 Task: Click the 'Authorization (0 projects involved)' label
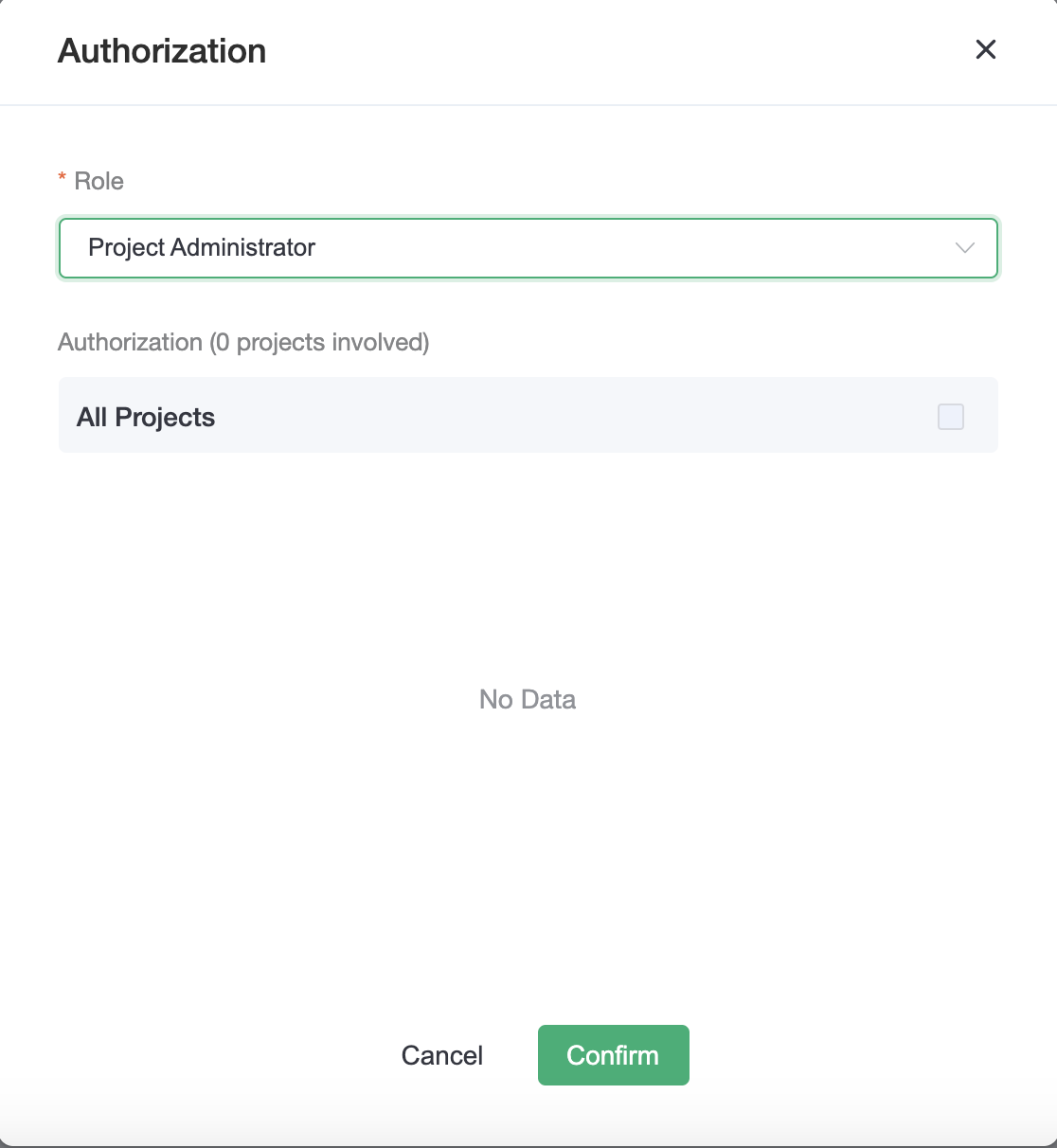tap(243, 342)
